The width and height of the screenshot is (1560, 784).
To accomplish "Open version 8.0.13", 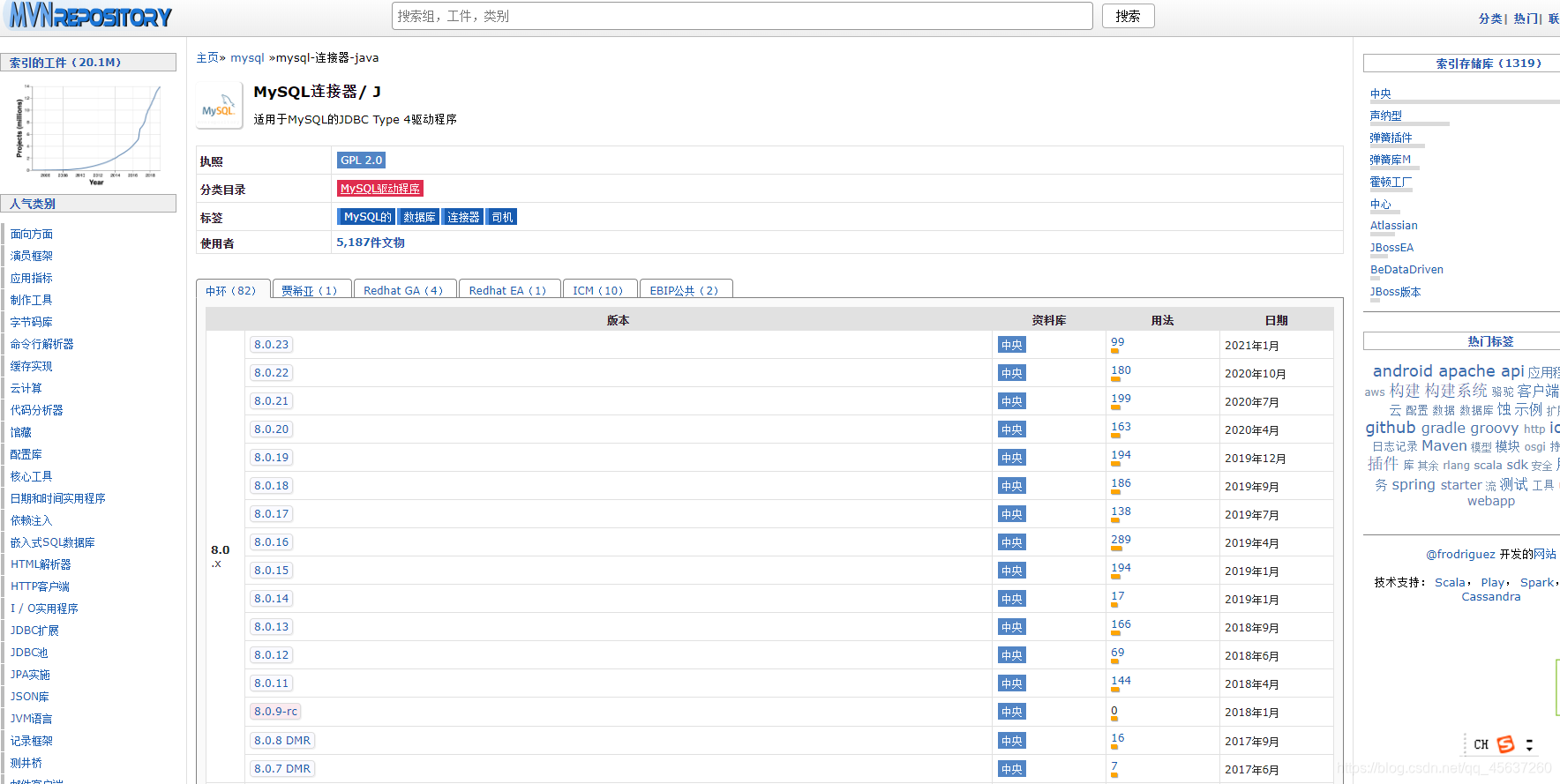I will pyautogui.click(x=271, y=627).
